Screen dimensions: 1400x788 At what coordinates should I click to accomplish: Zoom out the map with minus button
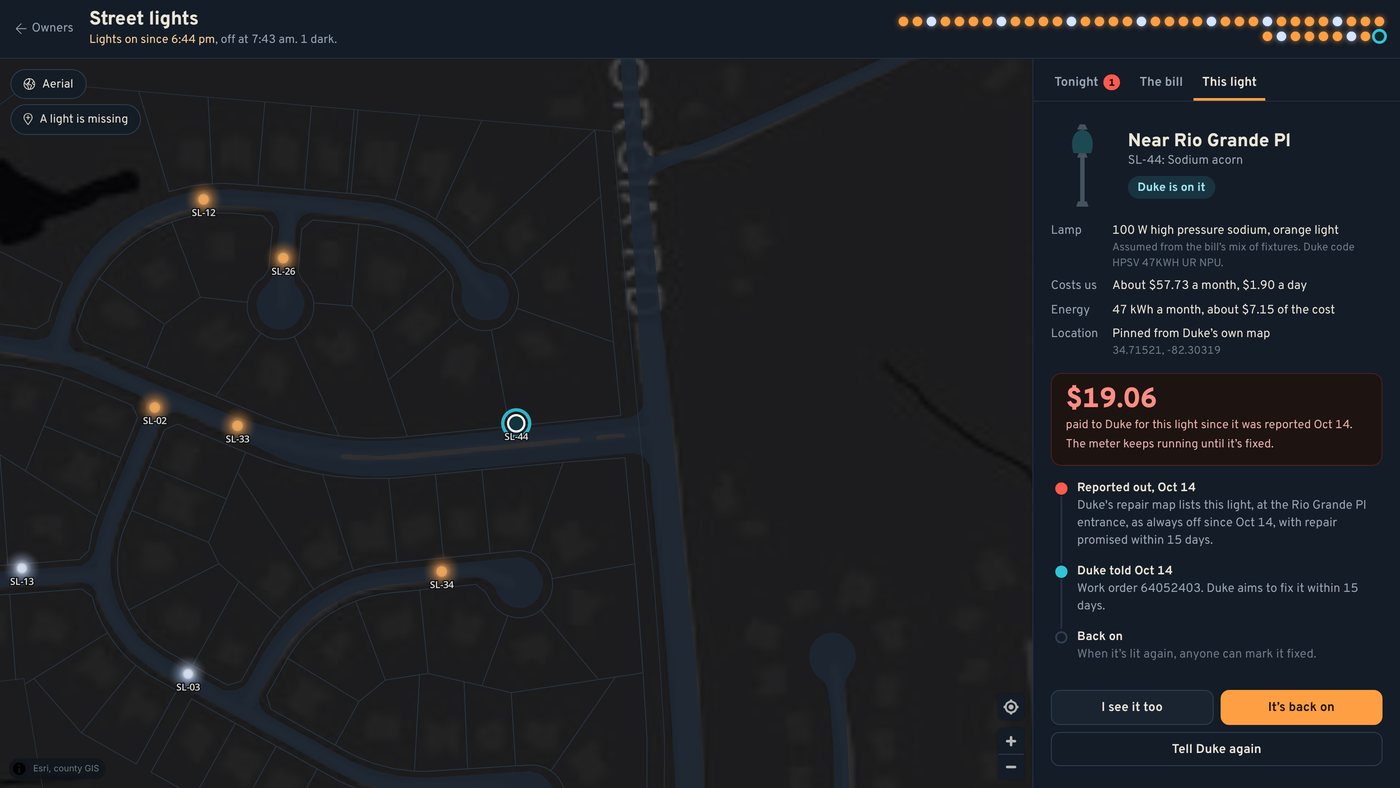coord(1011,767)
